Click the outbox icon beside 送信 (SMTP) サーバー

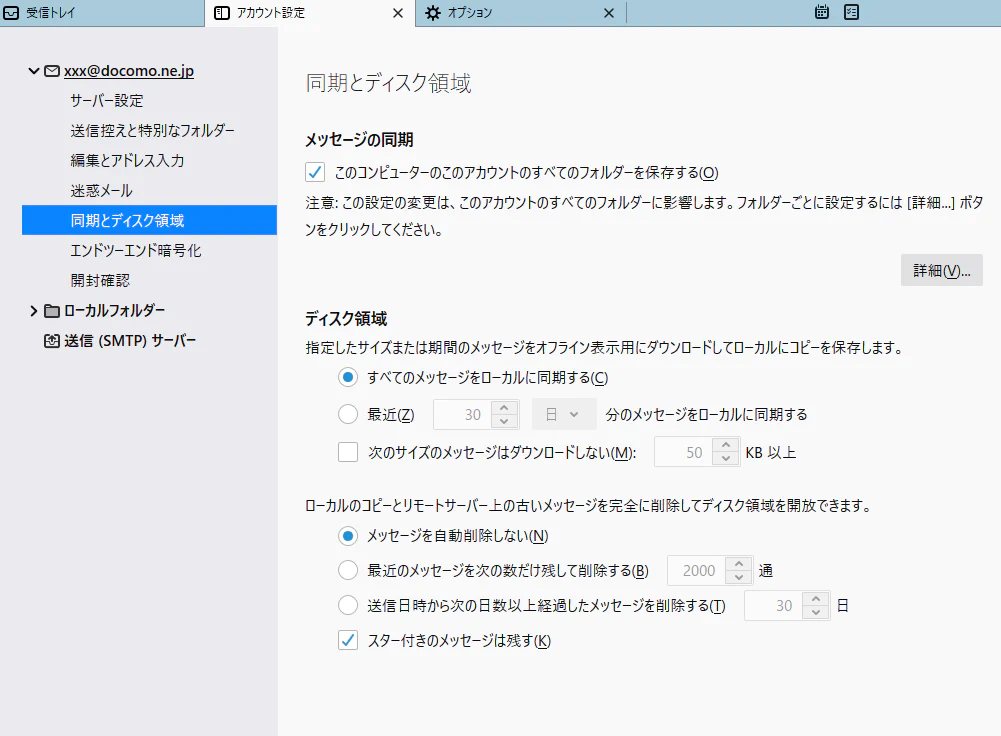coord(52,341)
